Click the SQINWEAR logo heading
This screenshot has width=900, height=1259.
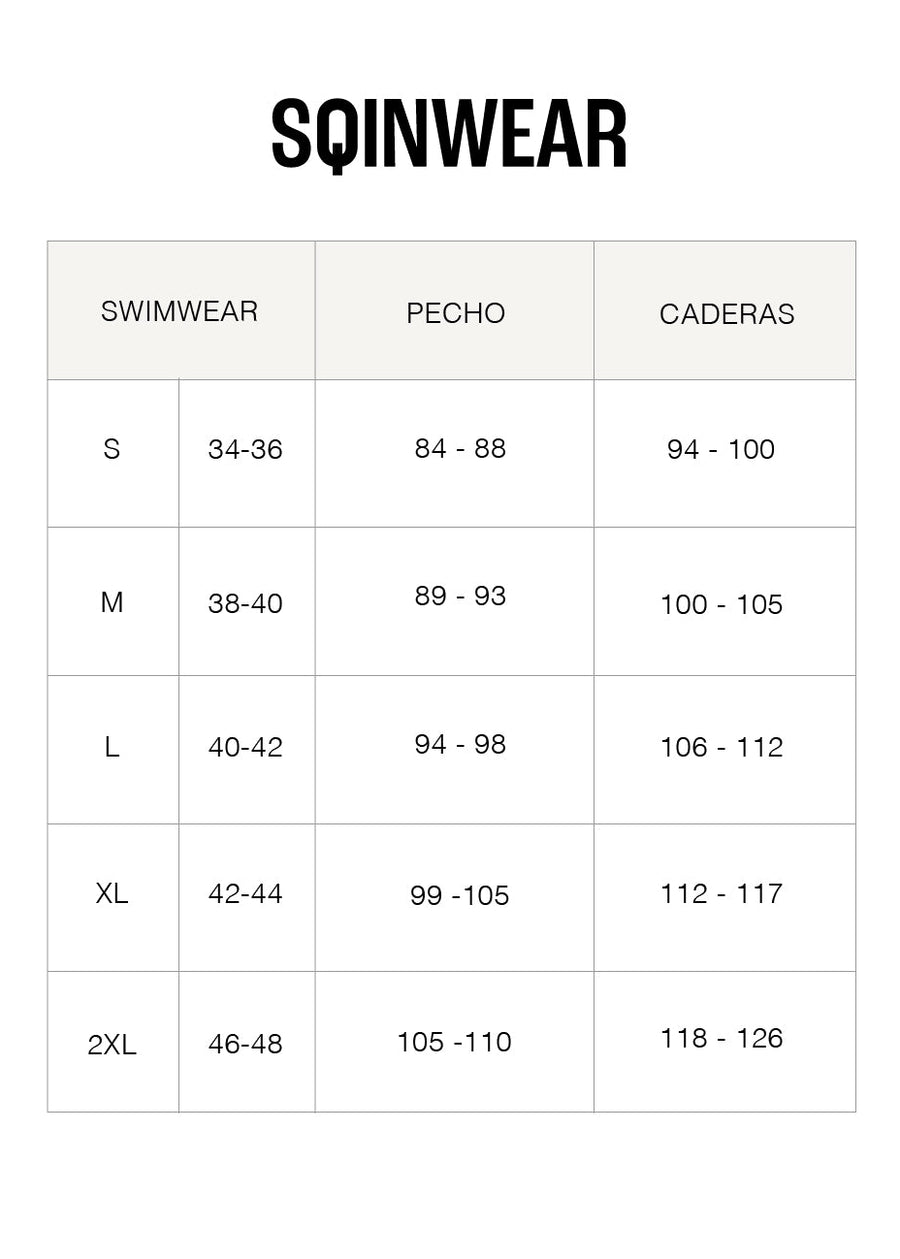click(449, 135)
